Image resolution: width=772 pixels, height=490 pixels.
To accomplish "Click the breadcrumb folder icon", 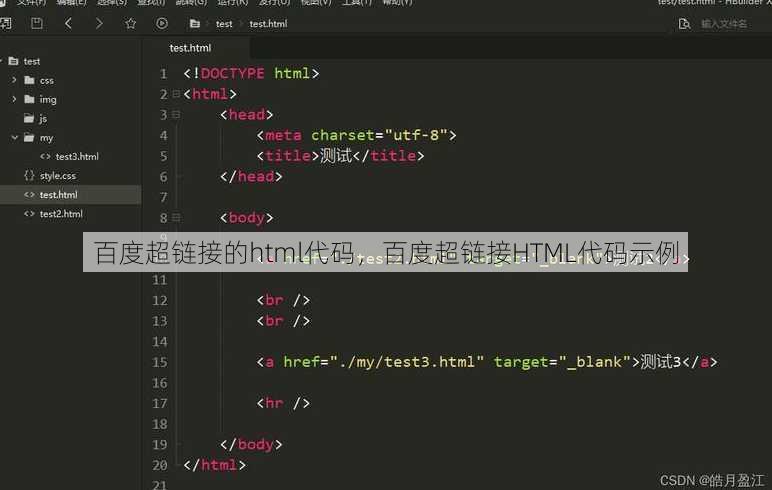I will click(x=194, y=24).
